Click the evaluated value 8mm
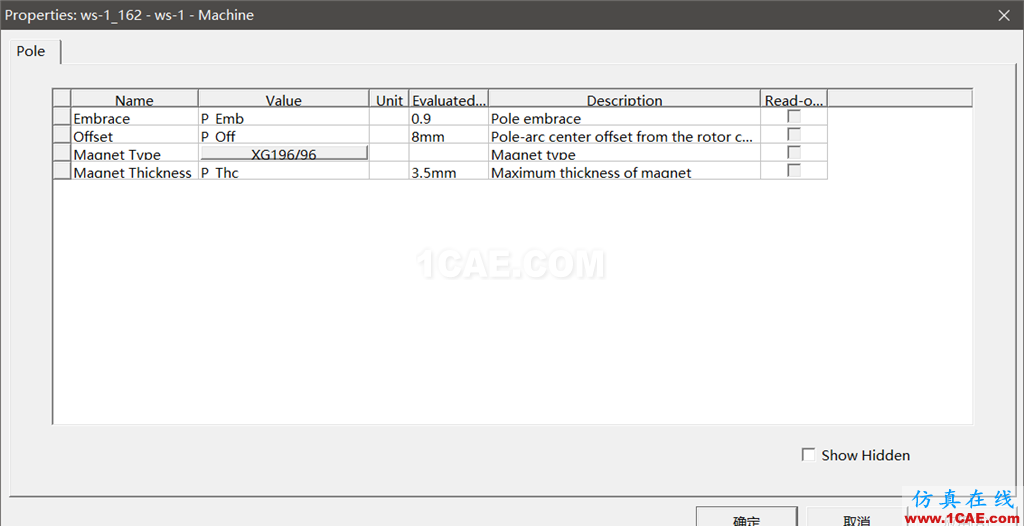The width and height of the screenshot is (1024, 526). [449, 135]
